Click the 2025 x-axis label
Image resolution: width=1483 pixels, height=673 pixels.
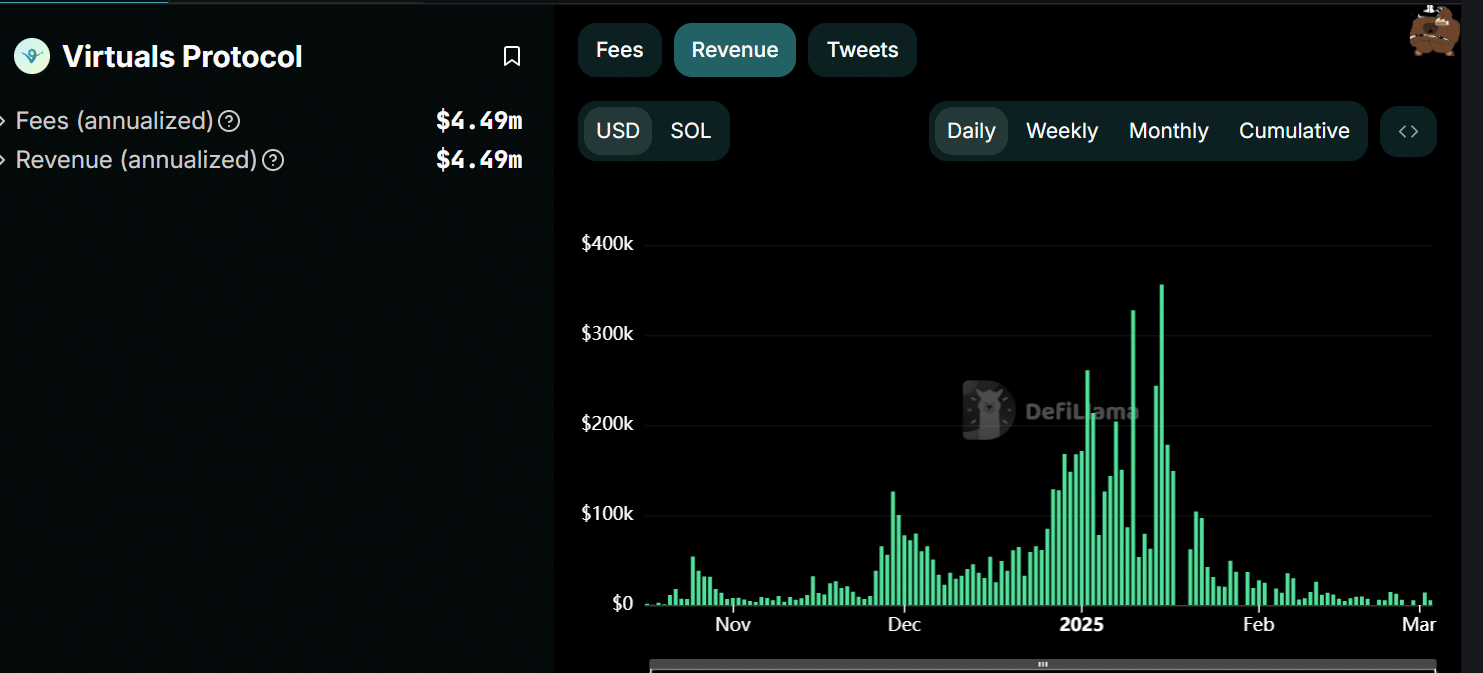coord(1081,625)
